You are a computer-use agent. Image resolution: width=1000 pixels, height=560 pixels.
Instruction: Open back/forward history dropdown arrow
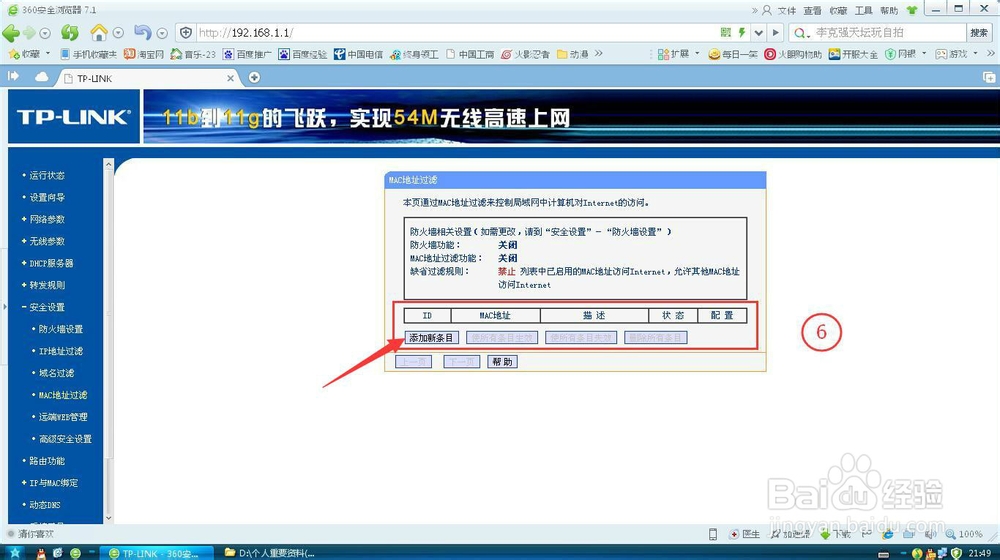click(45, 33)
